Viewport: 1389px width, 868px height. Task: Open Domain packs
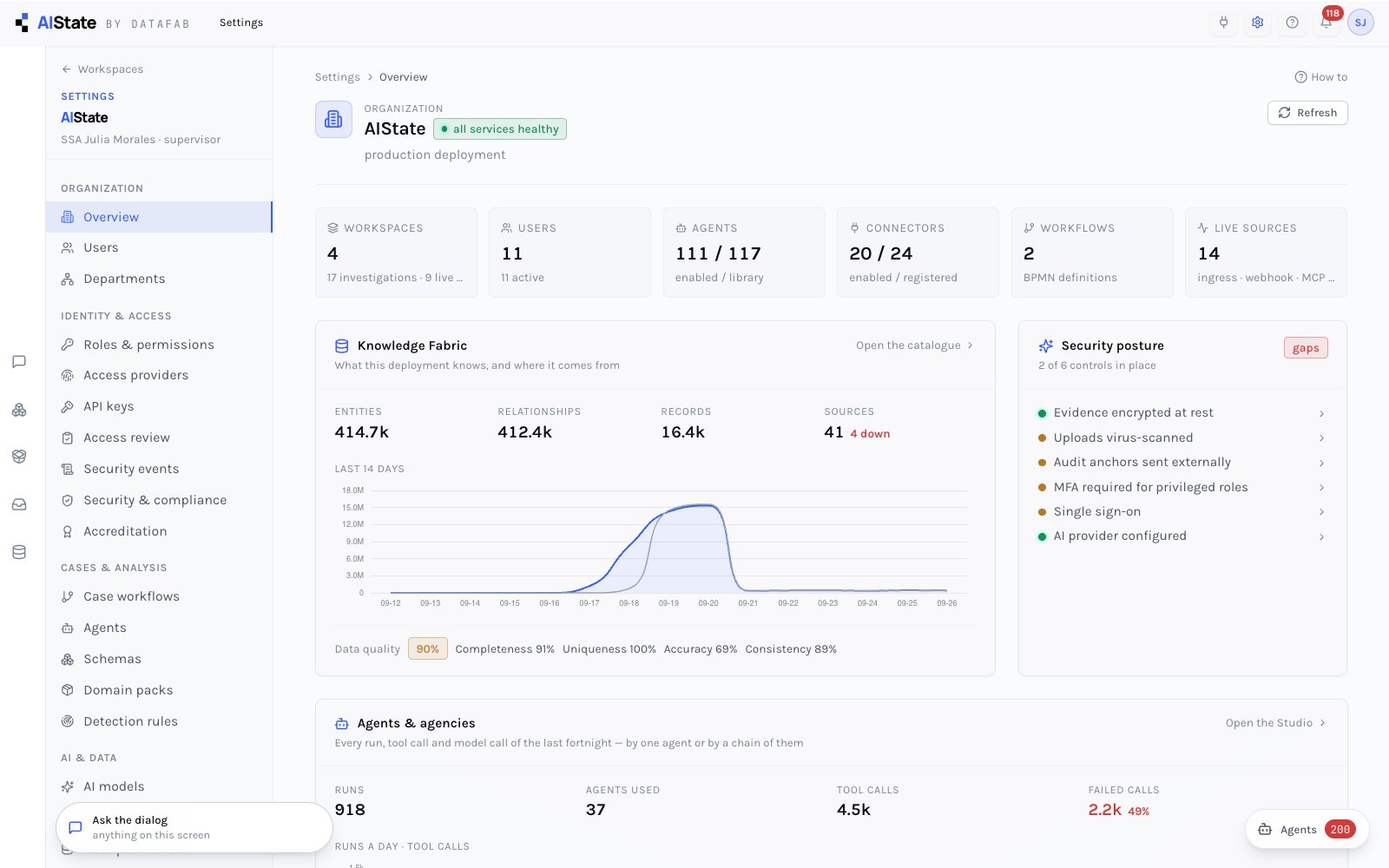tap(159, 690)
